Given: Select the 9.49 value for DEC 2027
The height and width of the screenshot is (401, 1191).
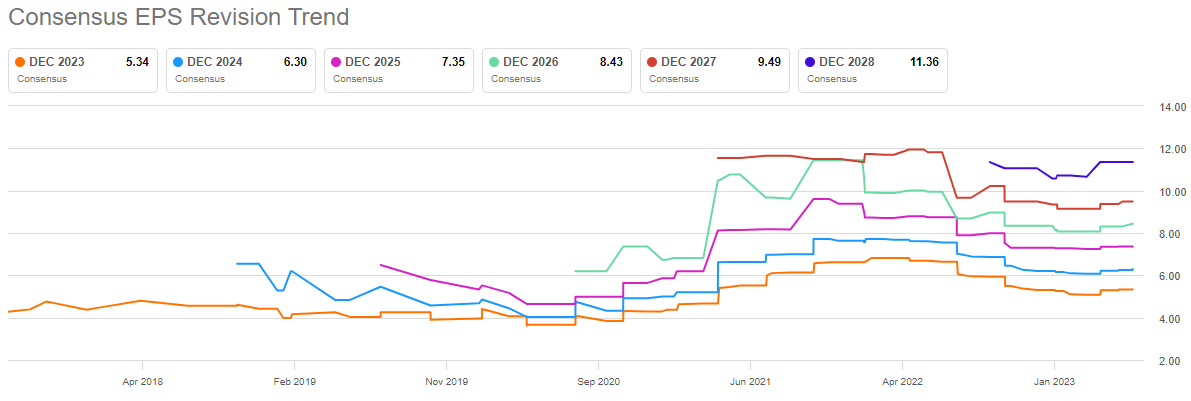Looking at the screenshot, I should 768,62.
